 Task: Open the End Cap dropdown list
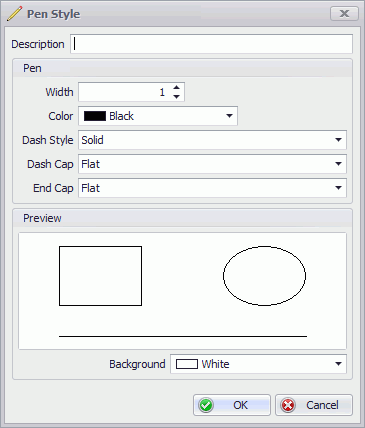click(x=338, y=188)
